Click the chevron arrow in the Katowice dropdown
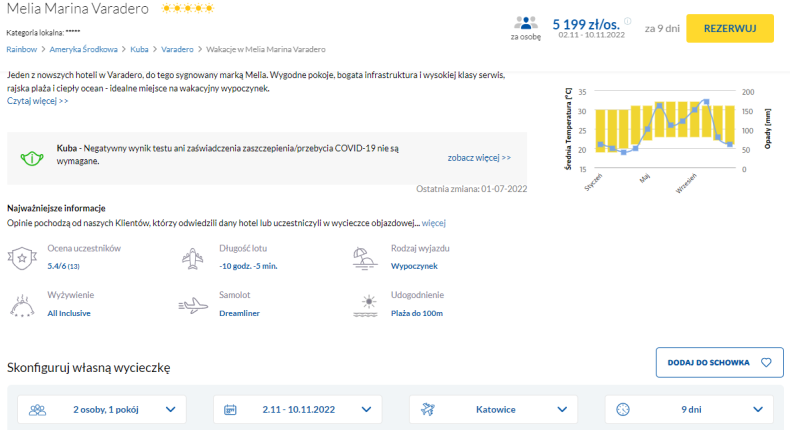Viewport: 790px width, 430px height. 562,409
